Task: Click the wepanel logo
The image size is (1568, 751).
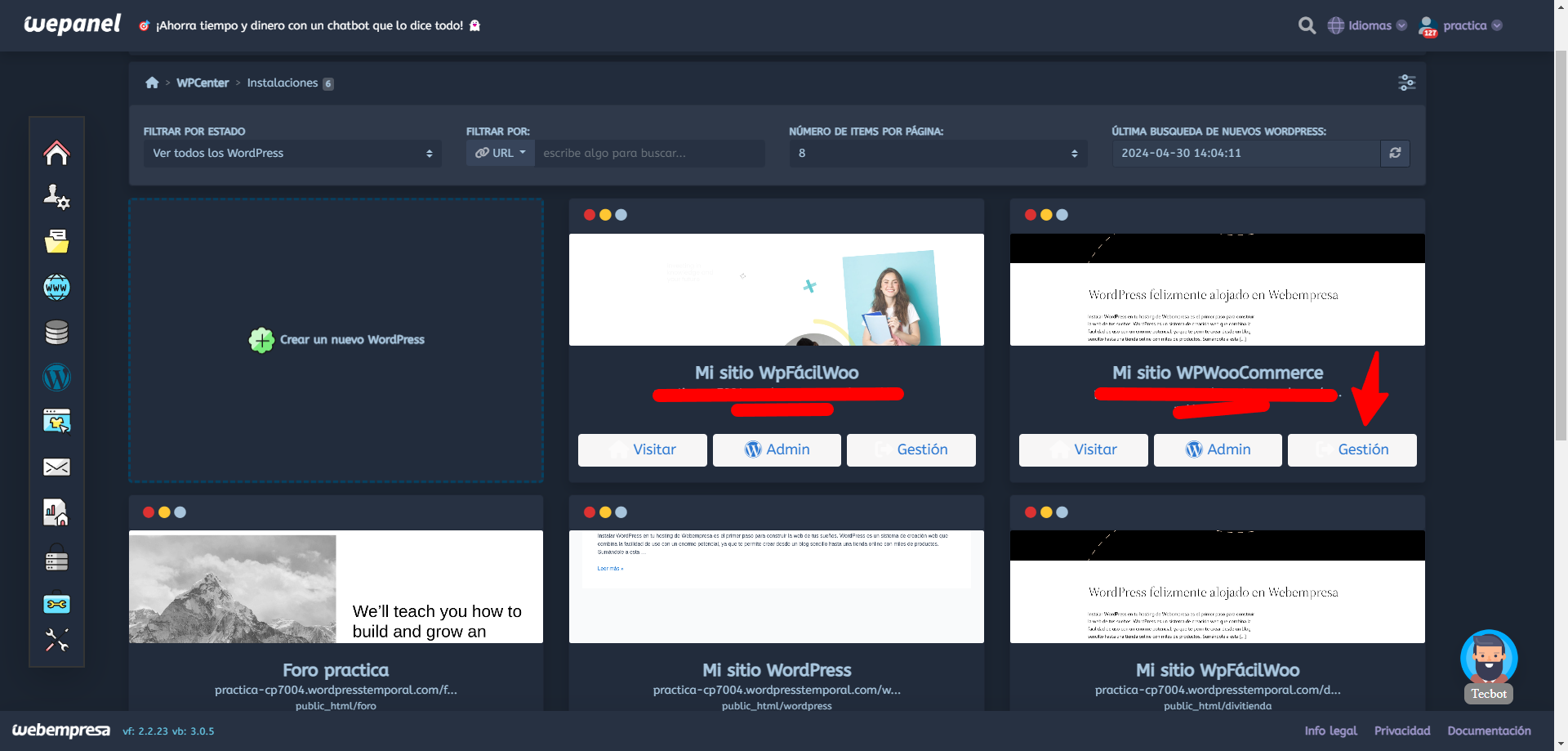Action: (73, 25)
